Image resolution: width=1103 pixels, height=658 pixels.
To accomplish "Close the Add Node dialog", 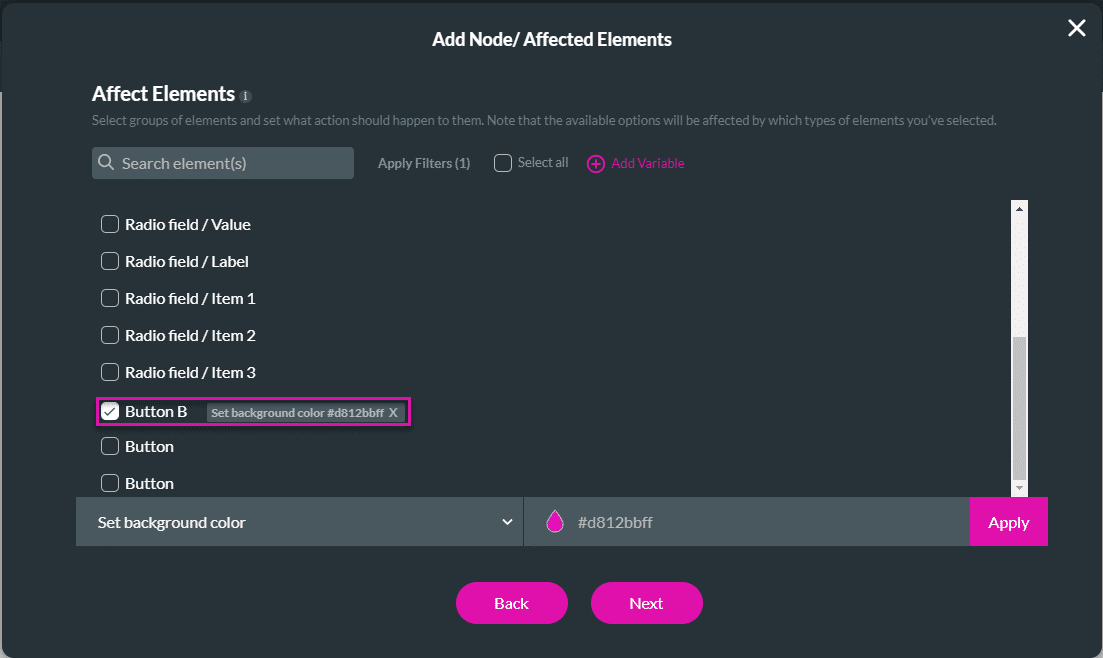I will (x=1076, y=28).
